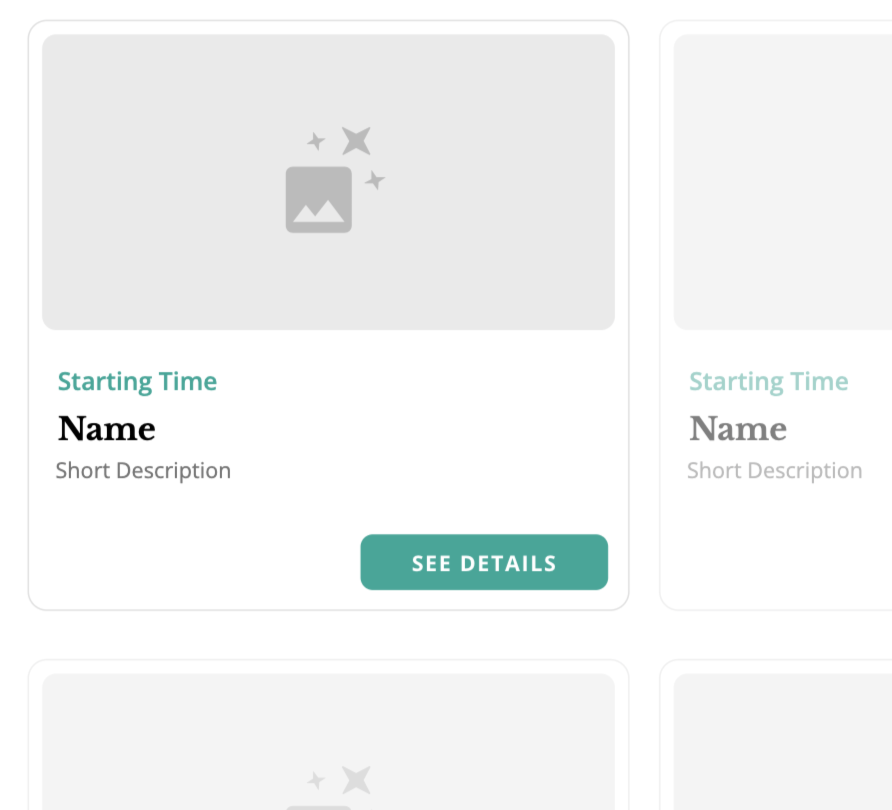Click the SEE DETAILS button

pyautogui.click(x=483, y=562)
